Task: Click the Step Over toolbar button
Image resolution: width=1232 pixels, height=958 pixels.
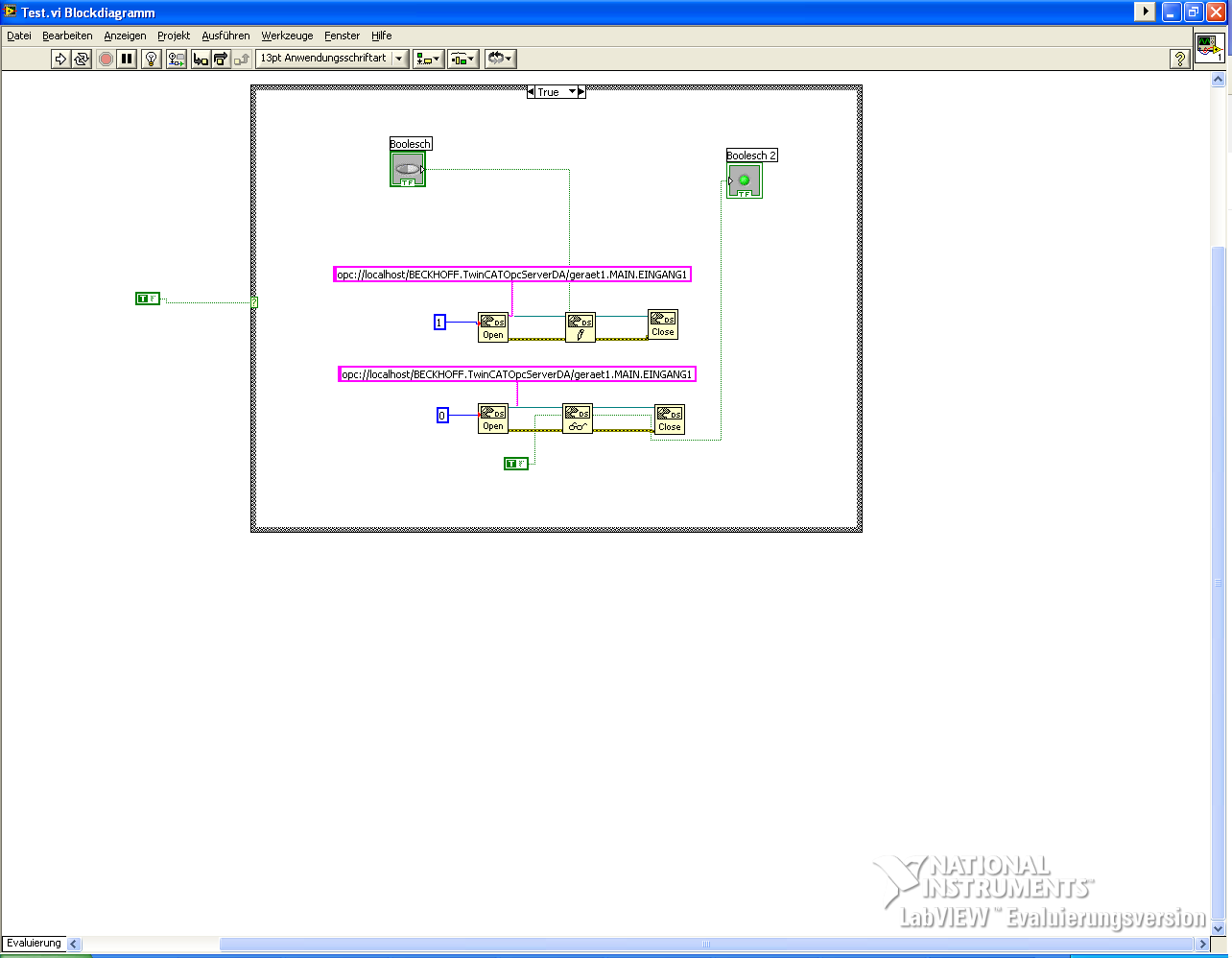Action: pyautogui.click(x=221, y=59)
